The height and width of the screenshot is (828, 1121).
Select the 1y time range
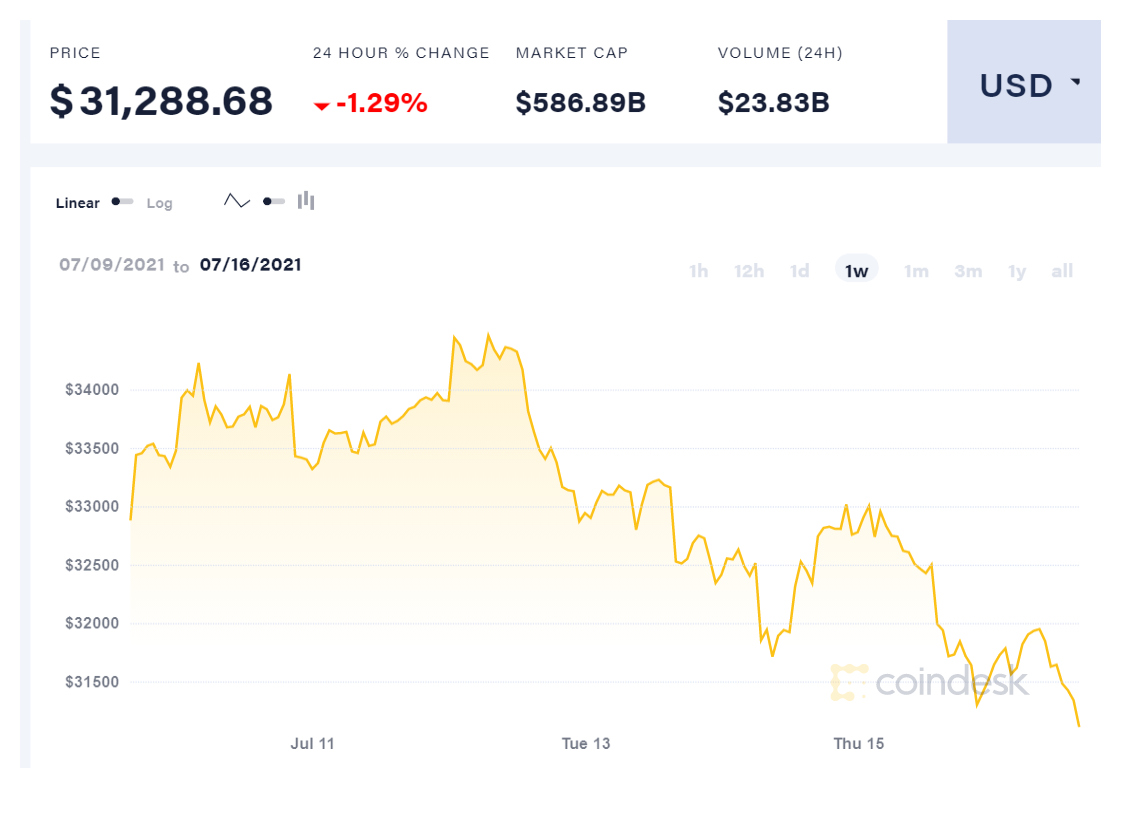pyautogui.click(x=1017, y=271)
